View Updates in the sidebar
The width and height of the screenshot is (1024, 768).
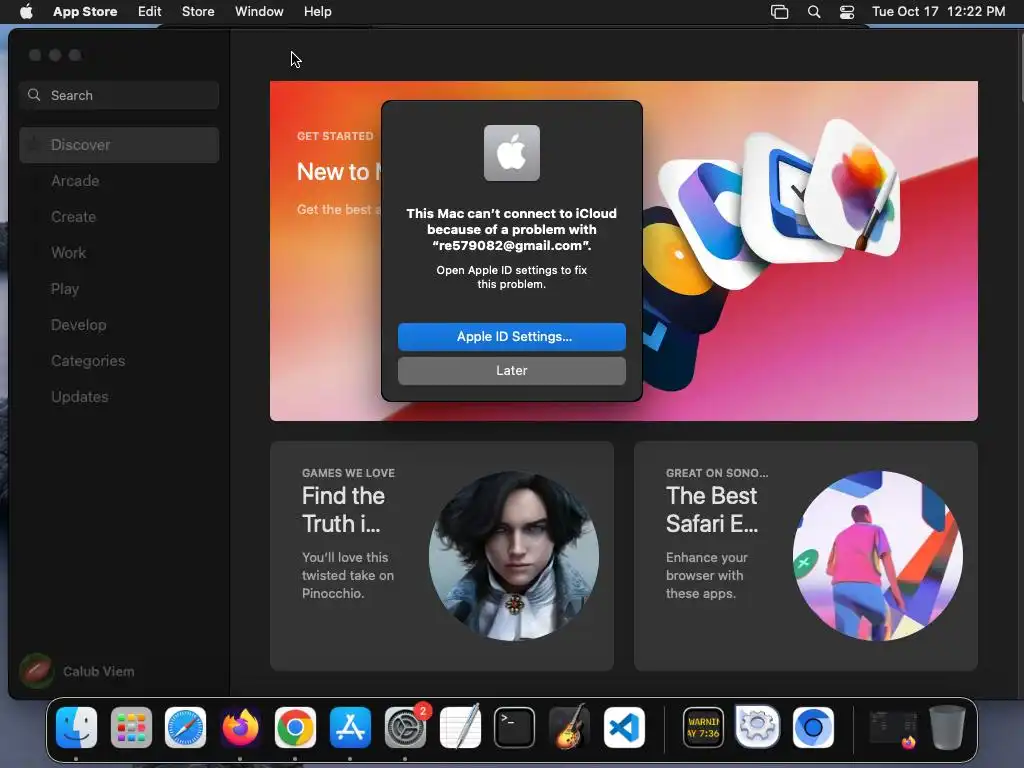pyautogui.click(x=120, y=396)
